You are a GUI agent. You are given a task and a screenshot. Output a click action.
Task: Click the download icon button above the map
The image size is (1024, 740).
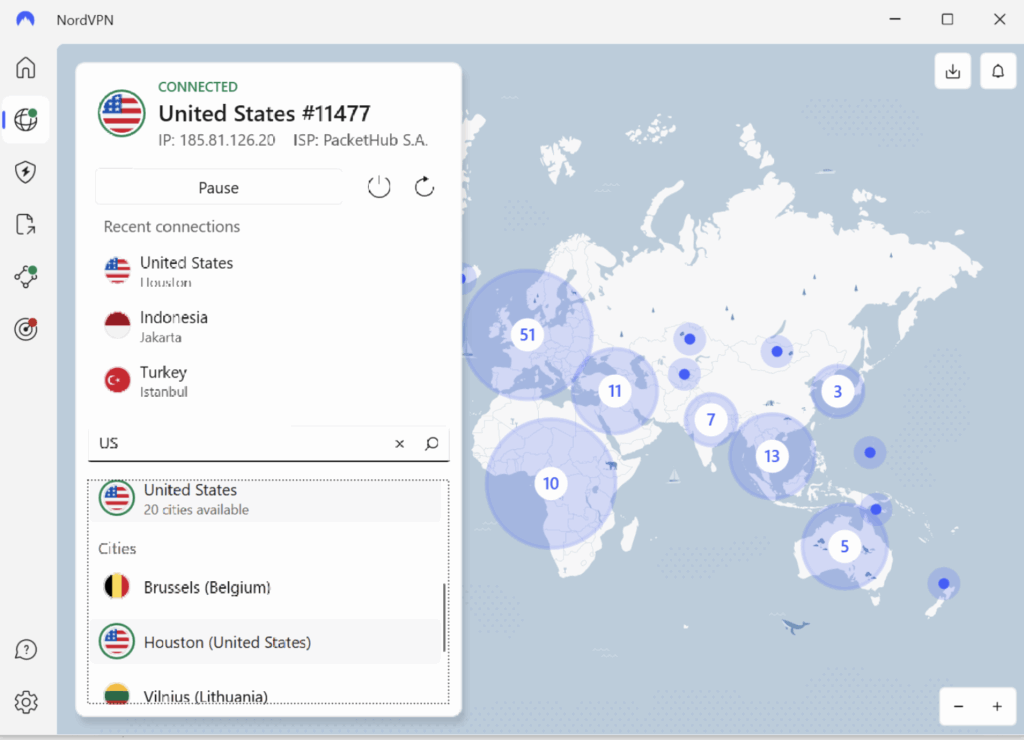click(953, 71)
